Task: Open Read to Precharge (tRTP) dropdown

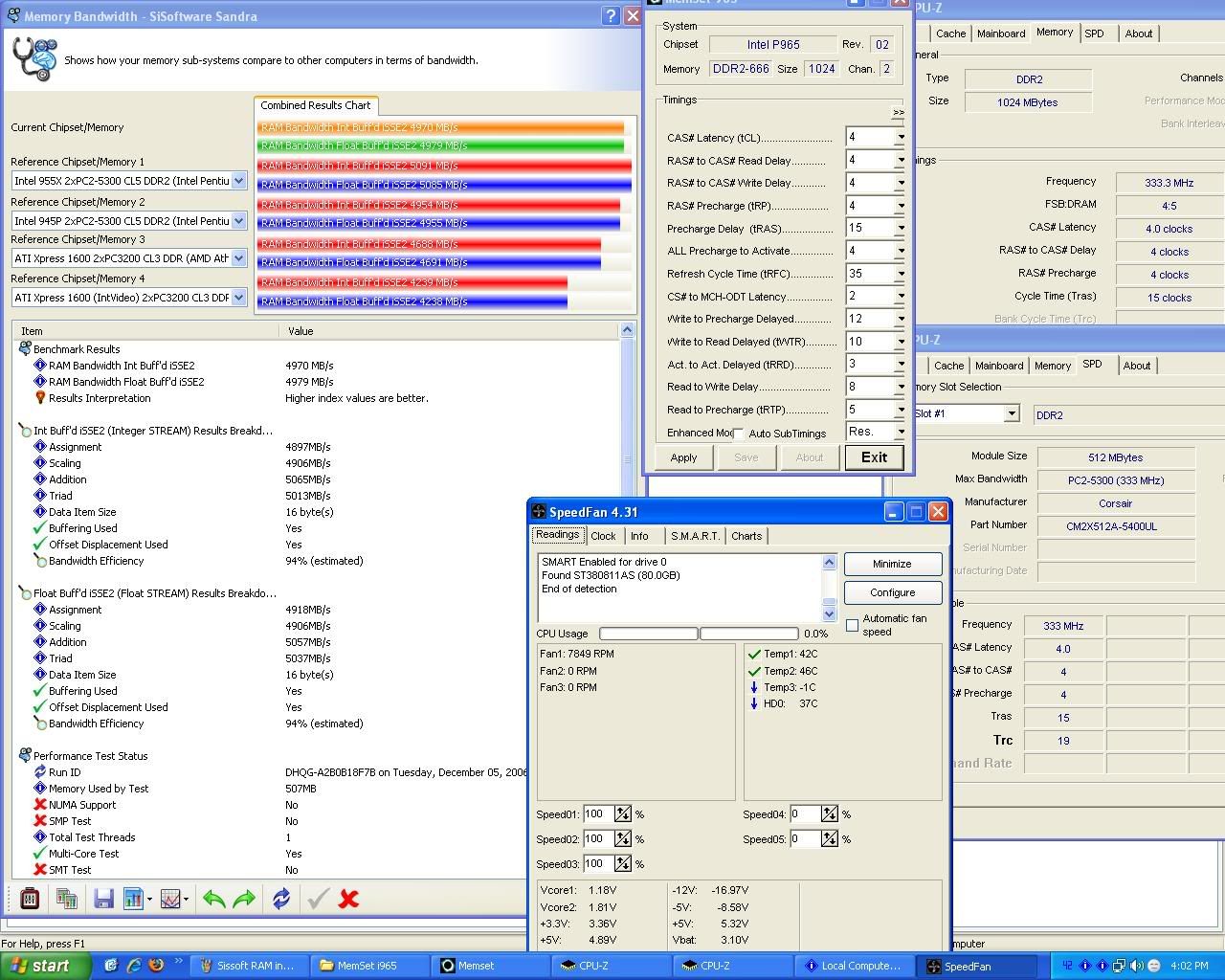Action: 900,410
